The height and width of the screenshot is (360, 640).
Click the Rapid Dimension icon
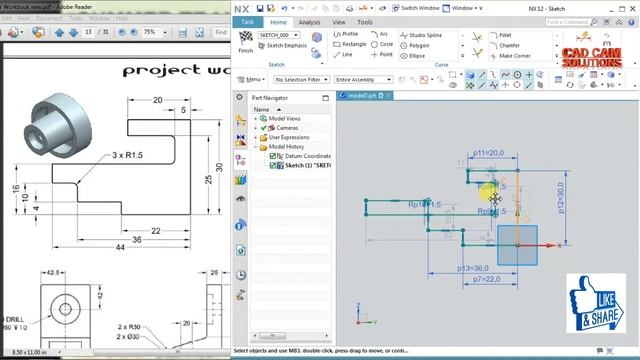coord(584,37)
